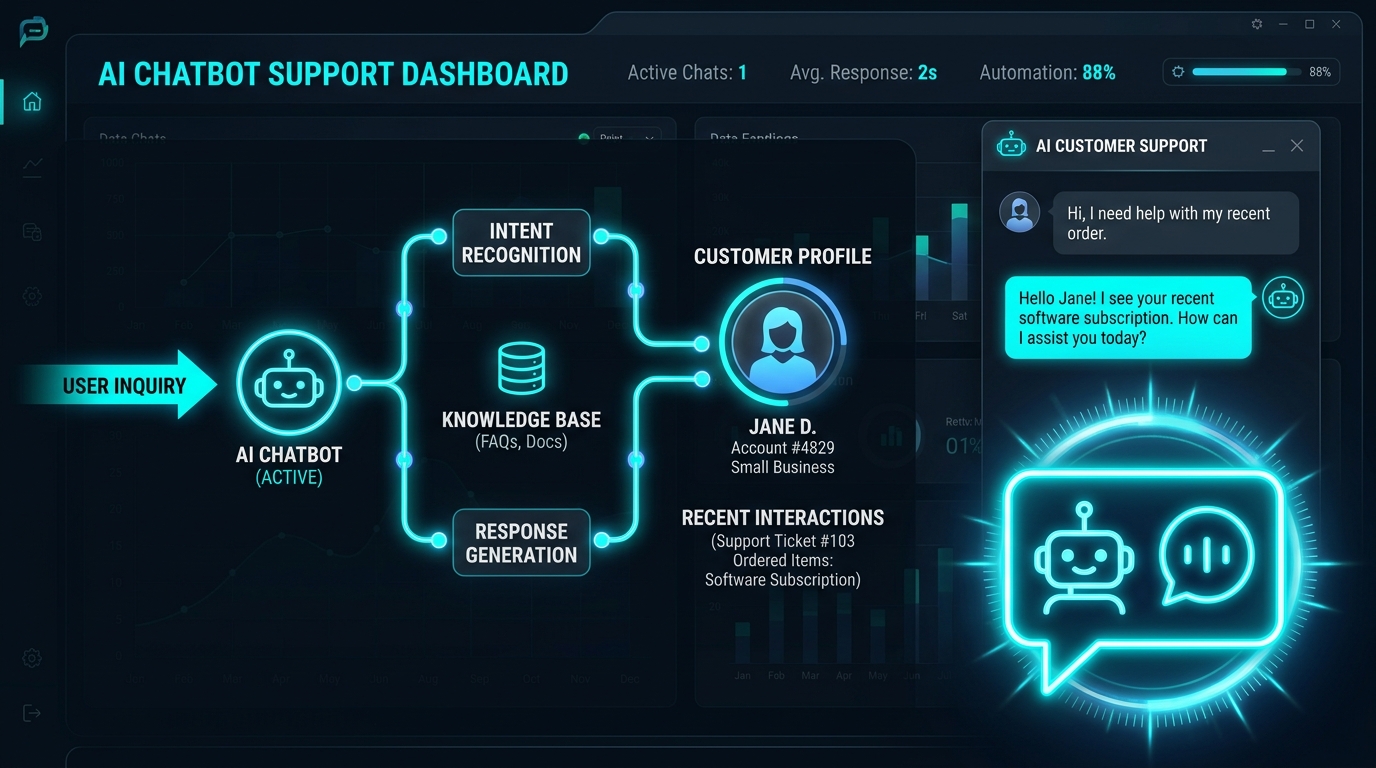Click the logout icon in the sidebar

tap(32, 713)
